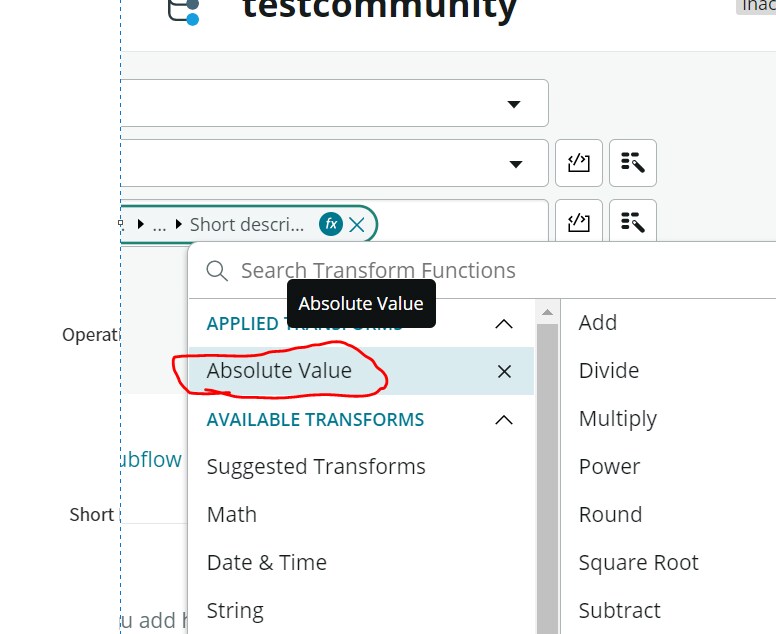Open the second dropdown field

516,163
